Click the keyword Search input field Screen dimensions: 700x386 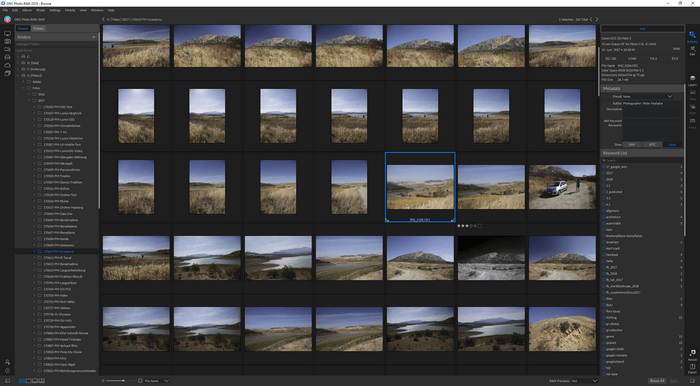click(642, 160)
